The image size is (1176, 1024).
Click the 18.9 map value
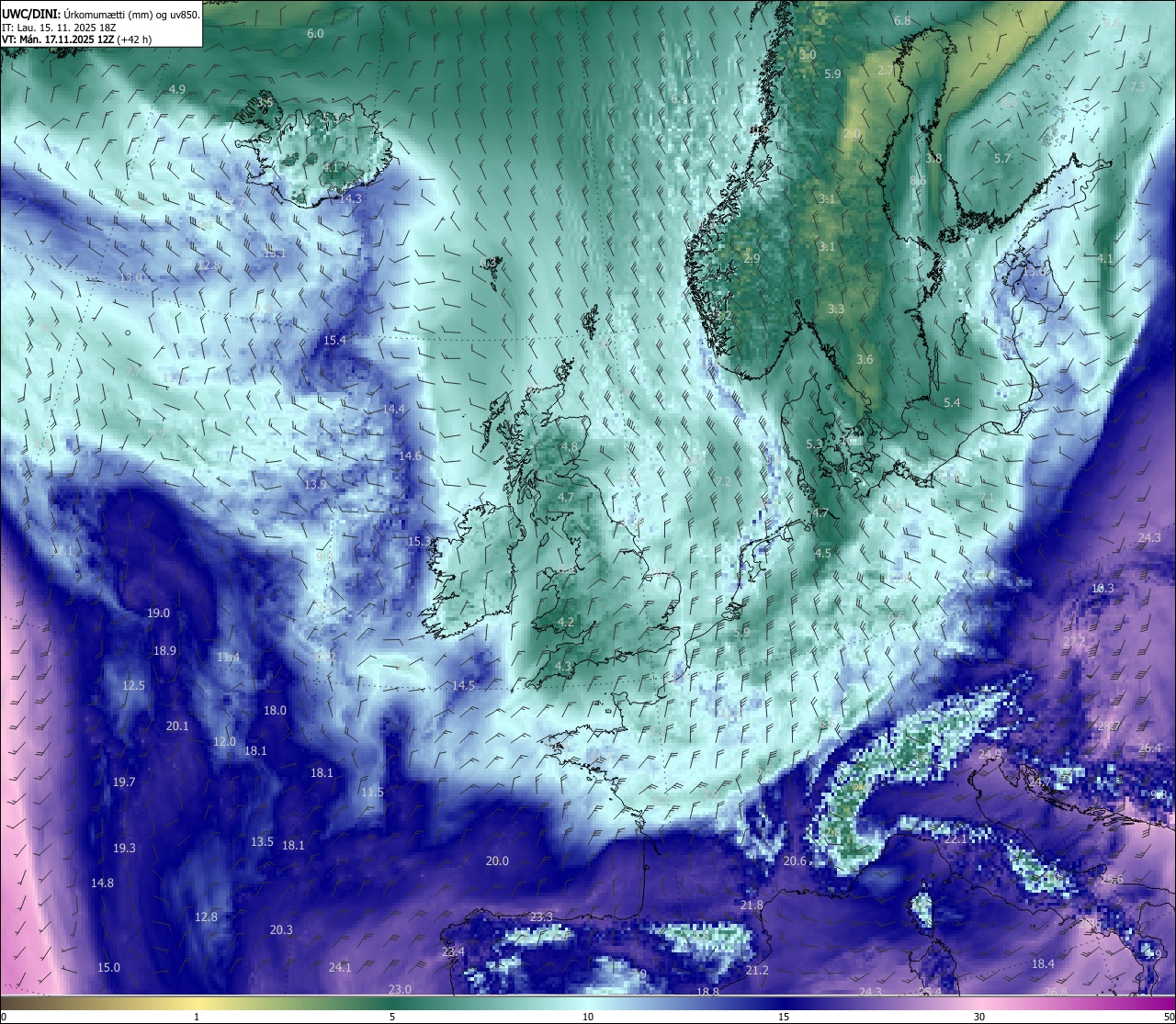point(164,650)
